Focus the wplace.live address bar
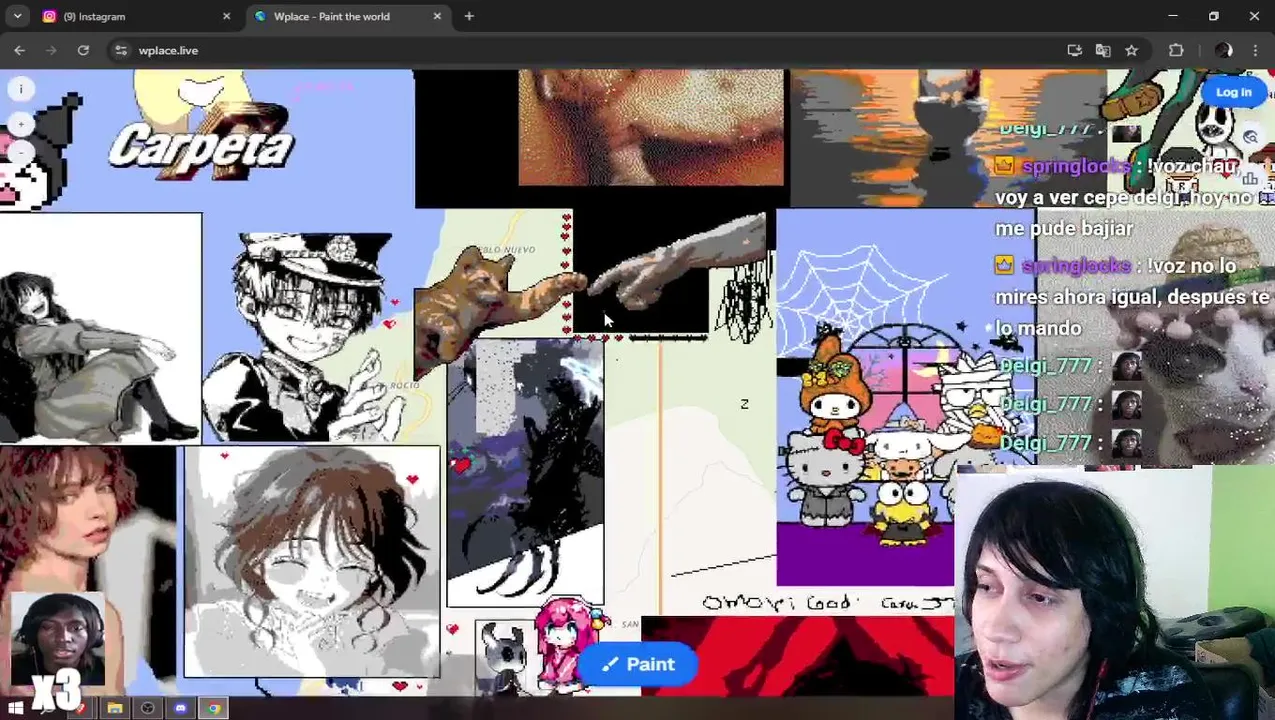Image resolution: width=1275 pixels, height=720 pixels. tap(590, 50)
